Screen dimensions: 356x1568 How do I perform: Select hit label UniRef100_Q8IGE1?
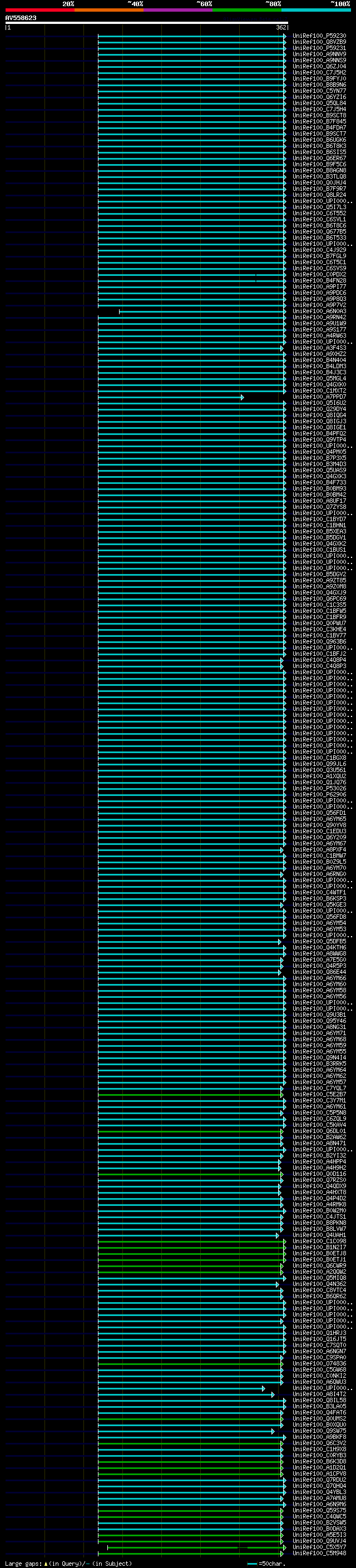[x=319, y=428]
